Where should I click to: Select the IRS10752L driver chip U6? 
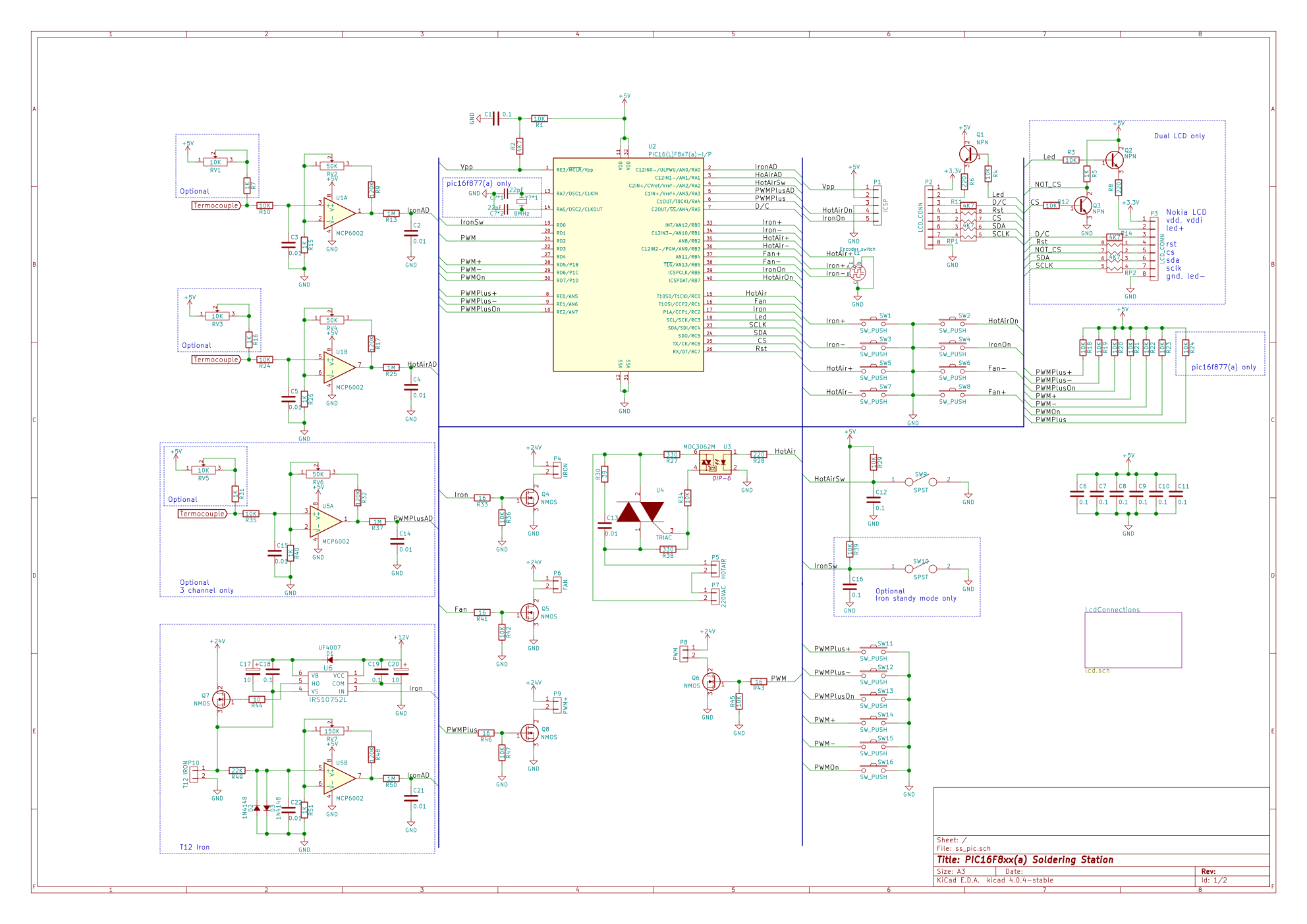[327, 684]
